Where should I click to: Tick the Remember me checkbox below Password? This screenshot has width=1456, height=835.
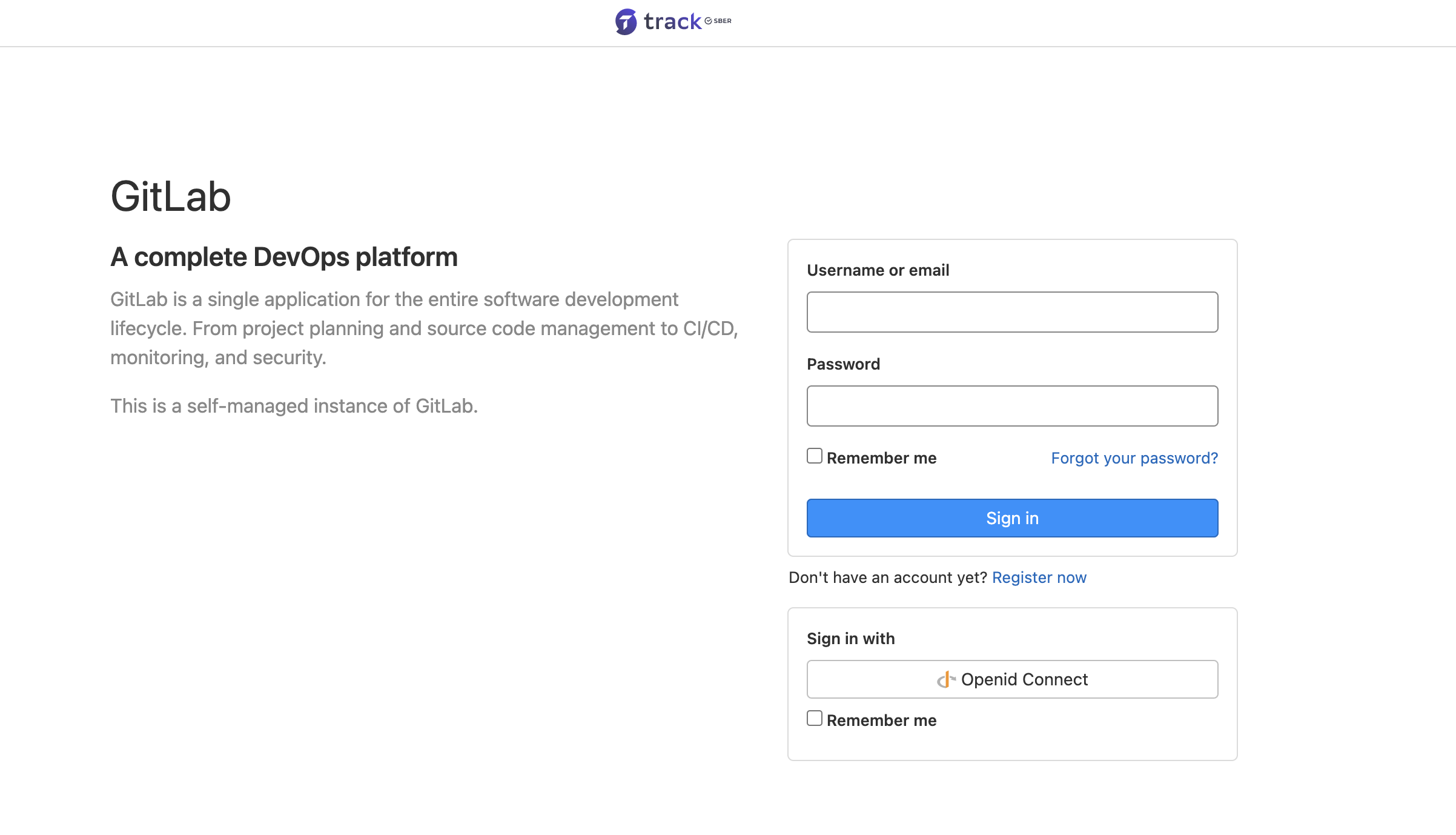[815, 456]
